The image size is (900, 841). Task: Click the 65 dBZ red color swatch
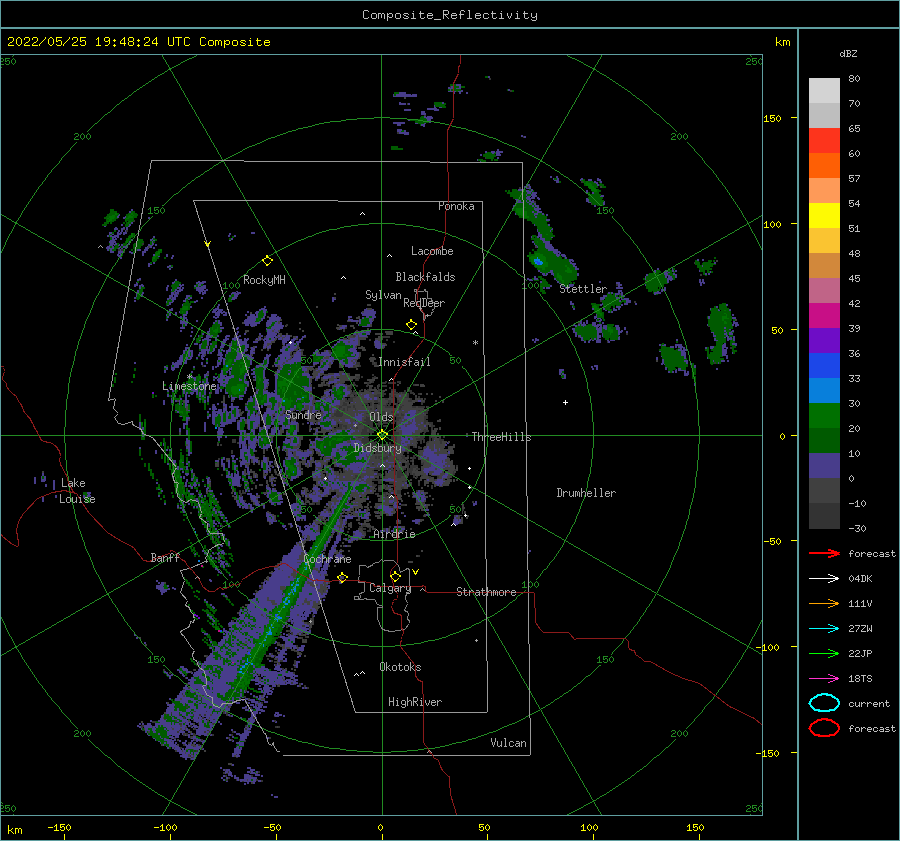pyautogui.click(x=824, y=140)
